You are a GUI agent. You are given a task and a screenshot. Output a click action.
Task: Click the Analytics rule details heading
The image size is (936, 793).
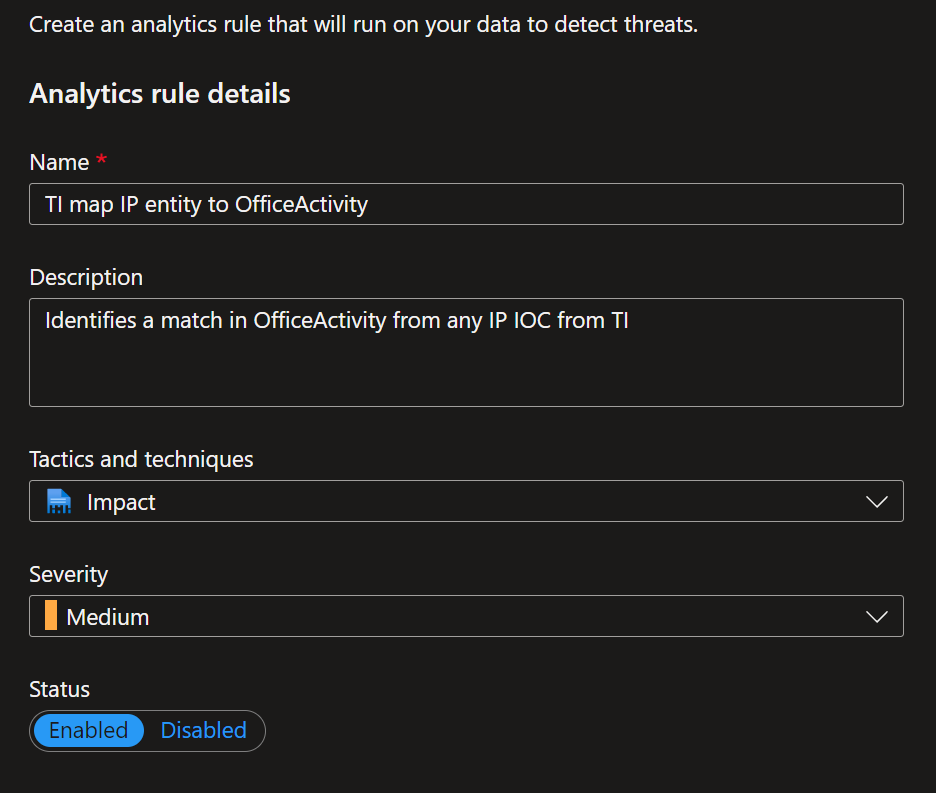point(160,94)
